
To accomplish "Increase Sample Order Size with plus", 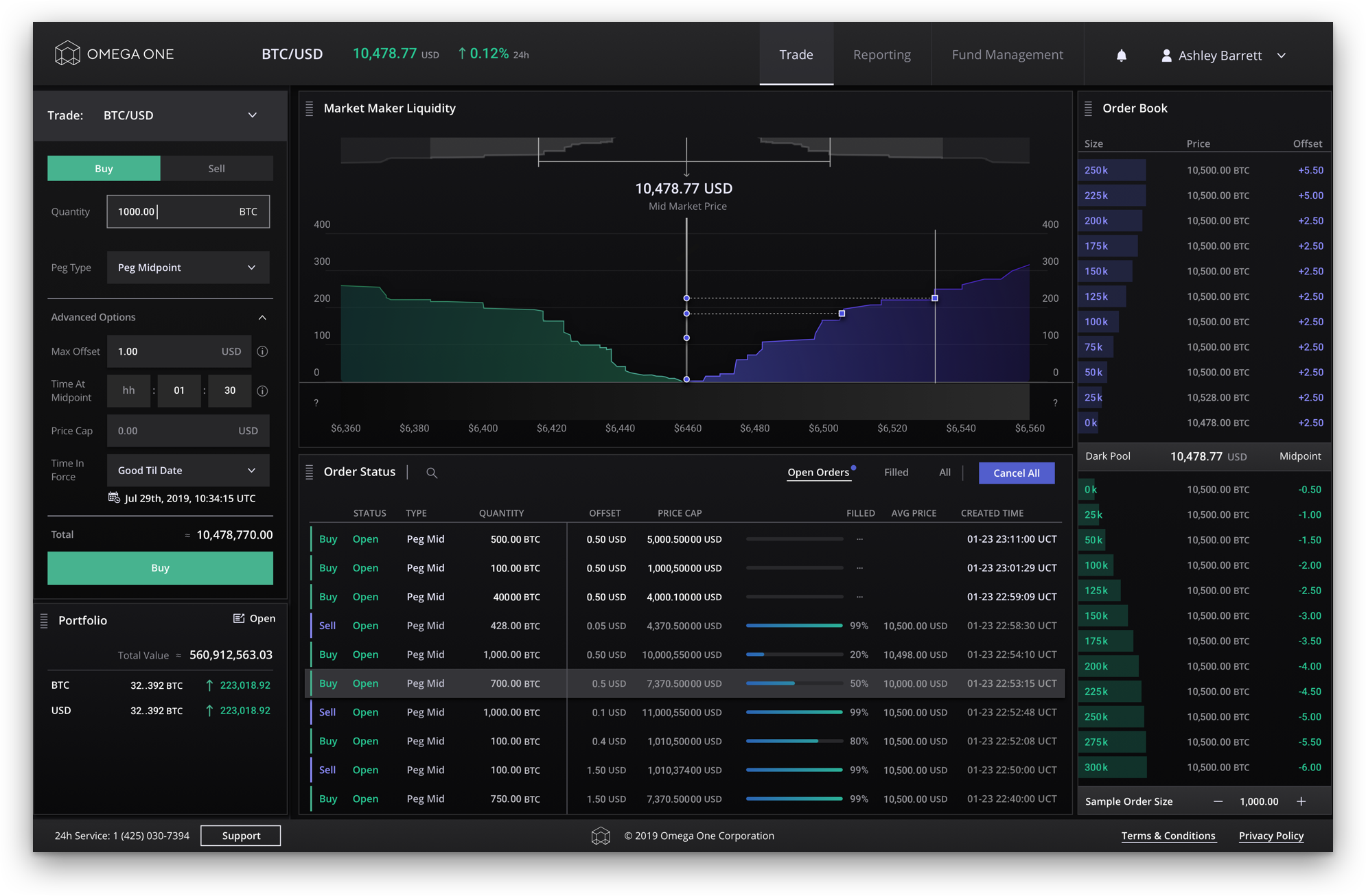I will 1301,801.
